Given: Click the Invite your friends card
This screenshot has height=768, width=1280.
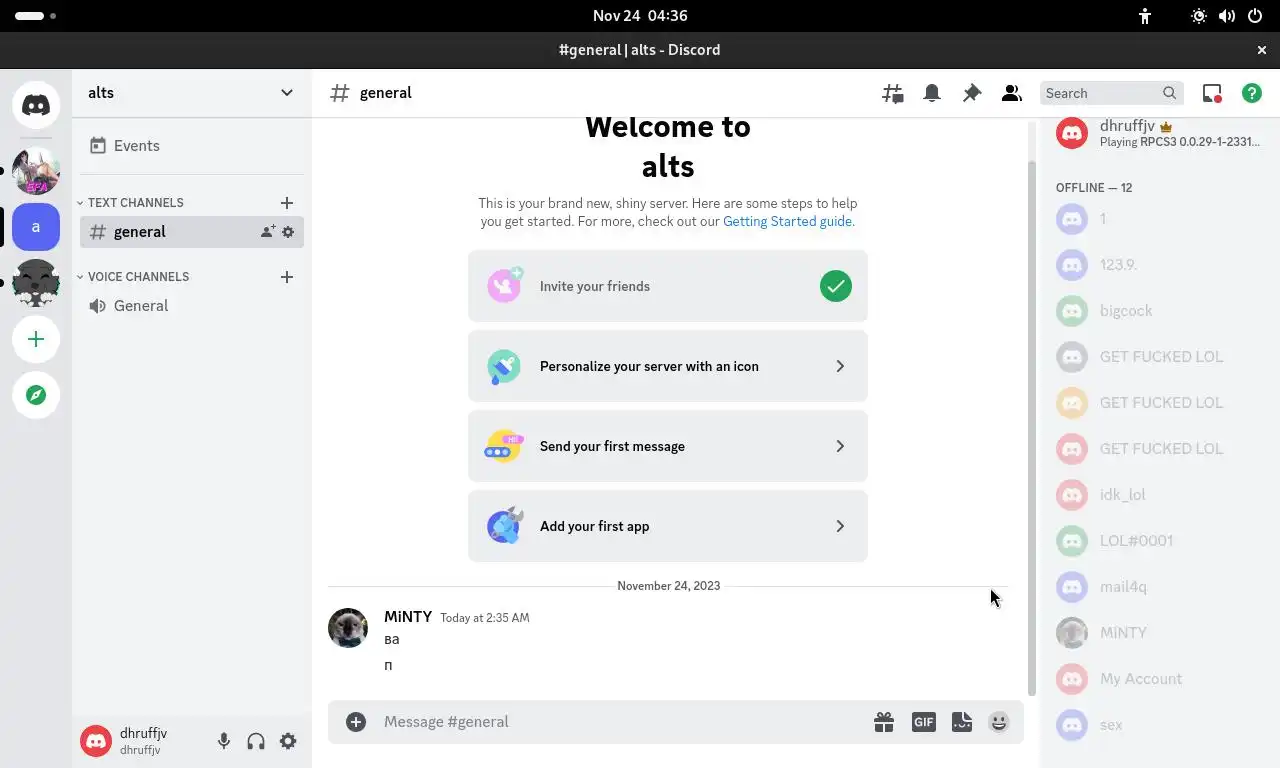Looking at the screenshot, I should 668,286.
